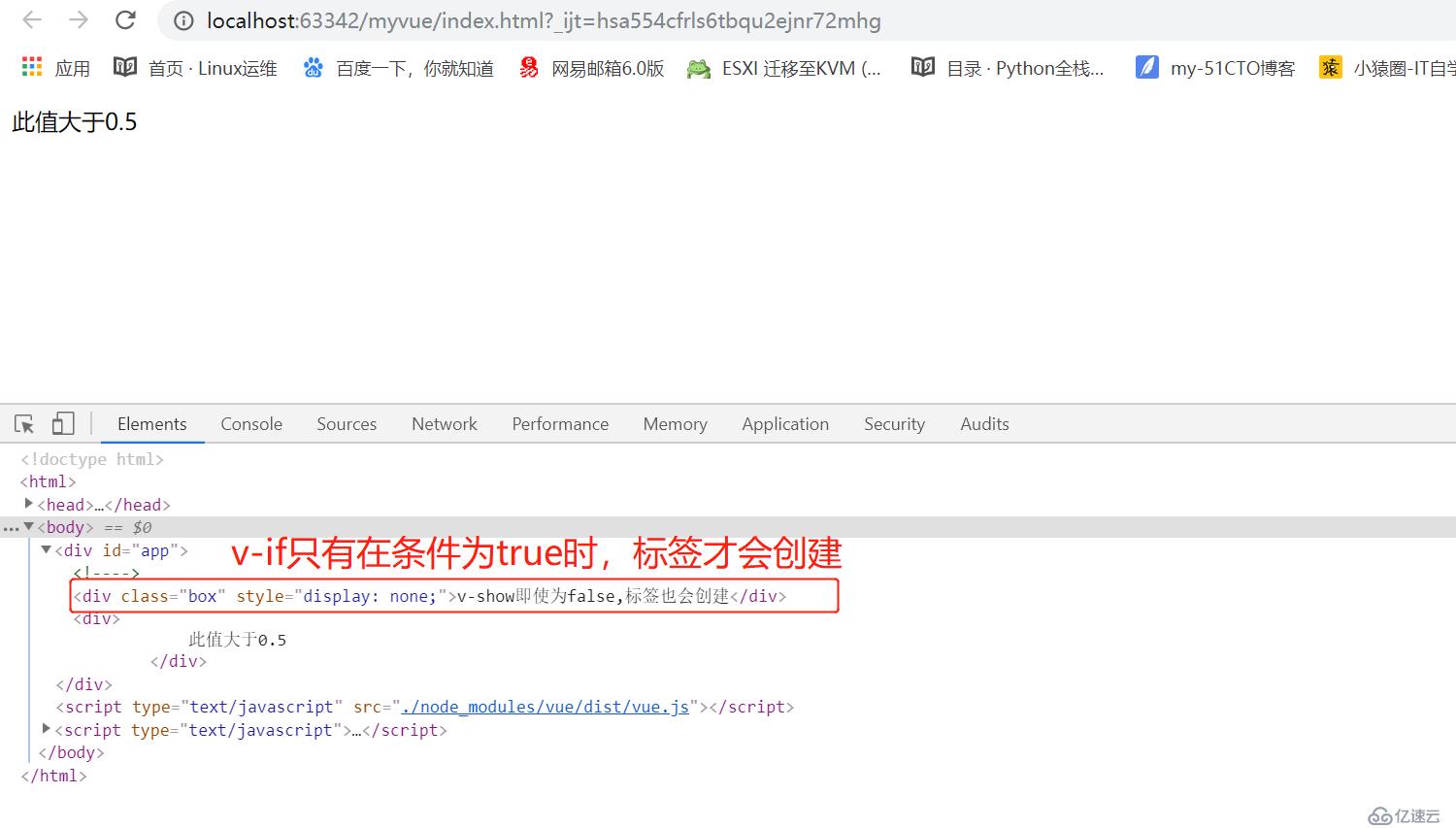Viewport: 1456px width, 828px height.
Task: Click the book icon of 首页 Linux运维
Action: pyautogui.click(x=125, y=67)
